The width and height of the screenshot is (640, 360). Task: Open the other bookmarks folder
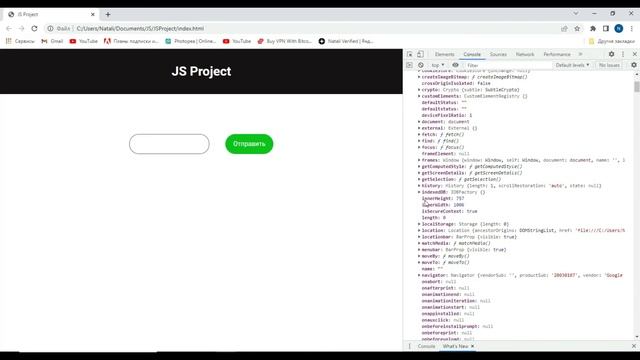point(611,41)
